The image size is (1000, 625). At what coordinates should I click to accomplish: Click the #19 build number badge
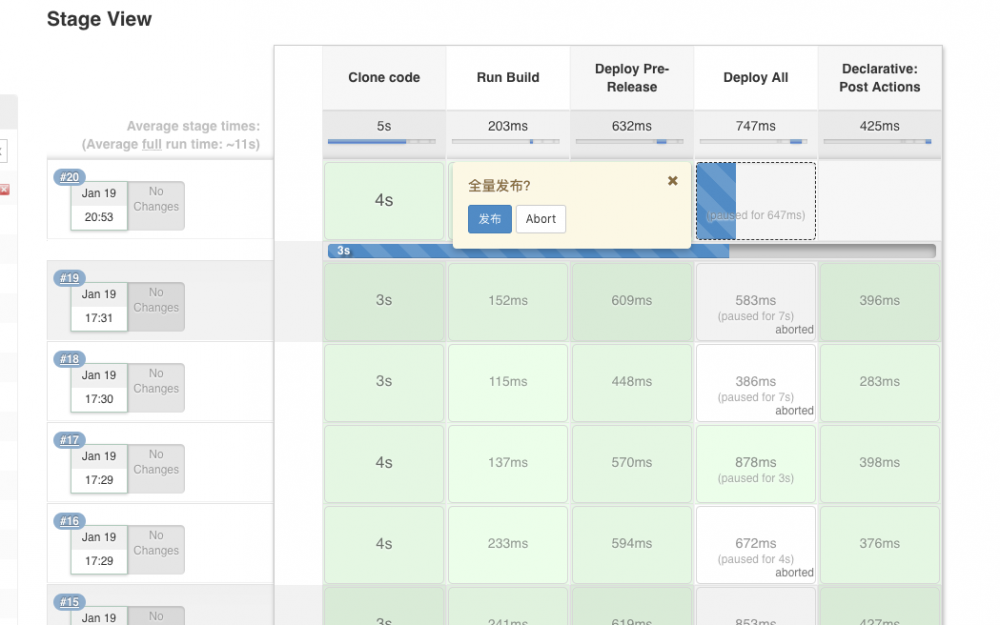tap(68, 278)
